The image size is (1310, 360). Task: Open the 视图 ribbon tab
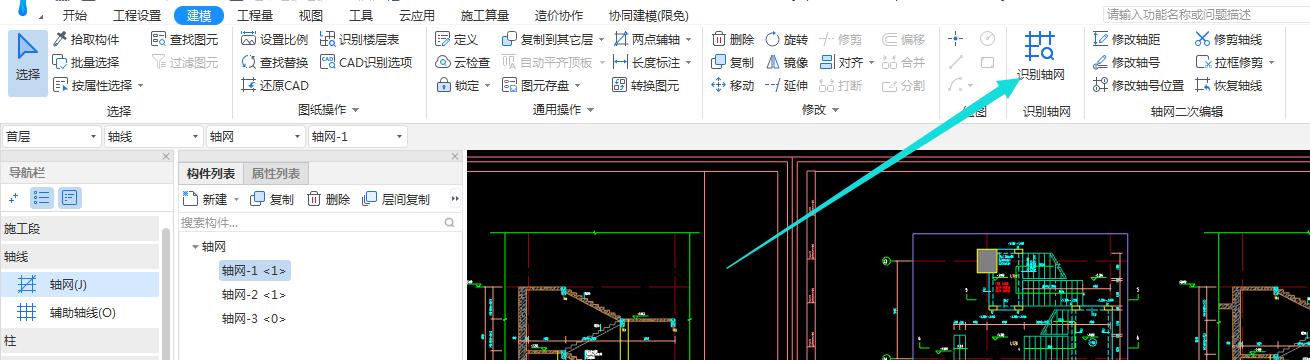pos(311,15)
